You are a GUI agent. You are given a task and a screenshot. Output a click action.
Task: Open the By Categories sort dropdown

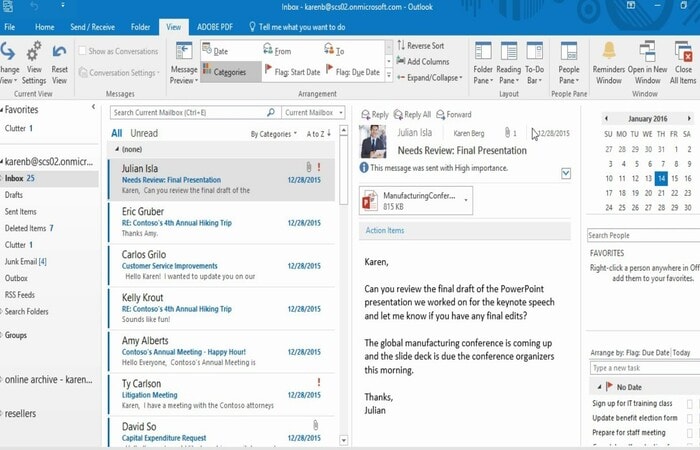click(273, 134)
